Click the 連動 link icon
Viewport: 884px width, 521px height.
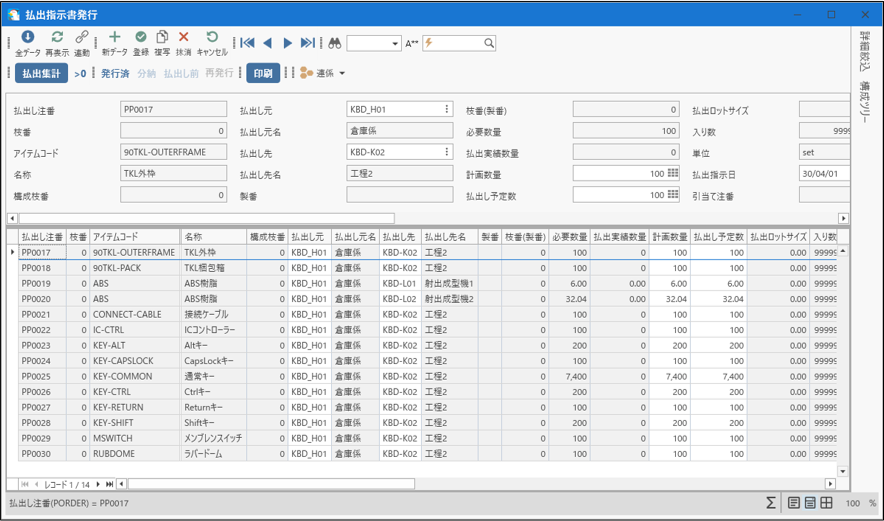(82, 38)
